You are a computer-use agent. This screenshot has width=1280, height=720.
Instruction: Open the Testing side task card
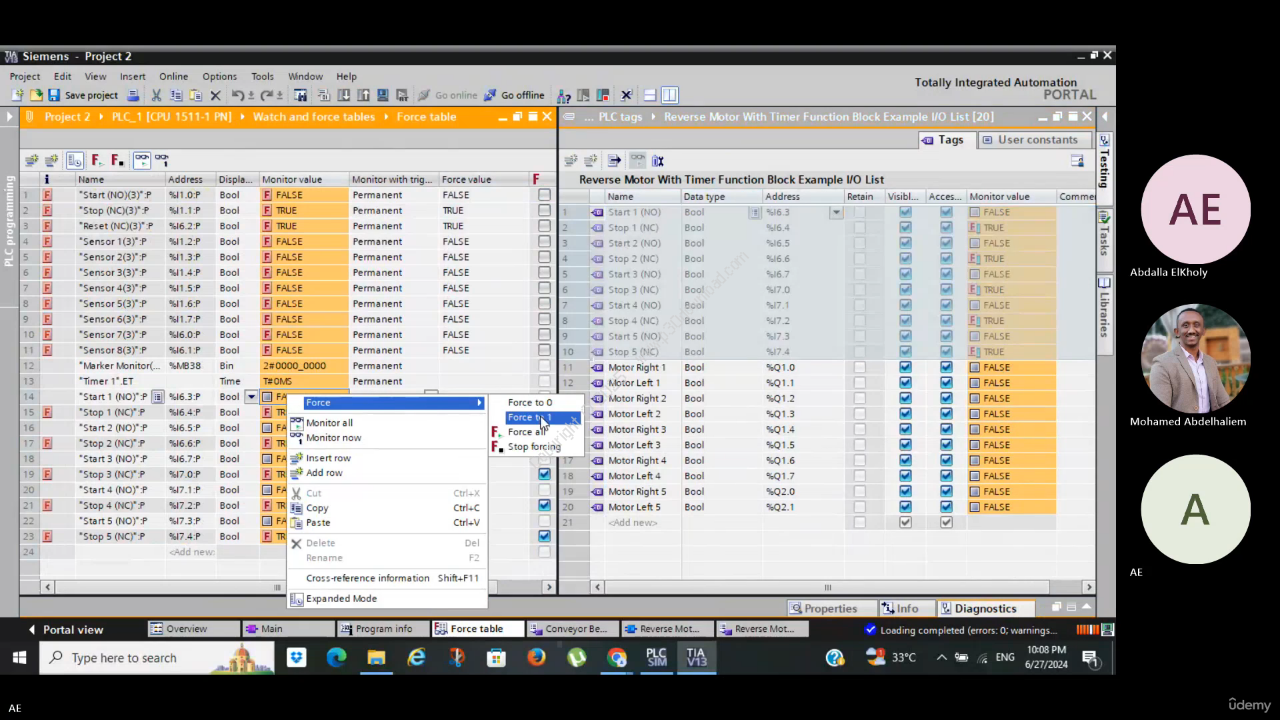tap(1104, 168)
